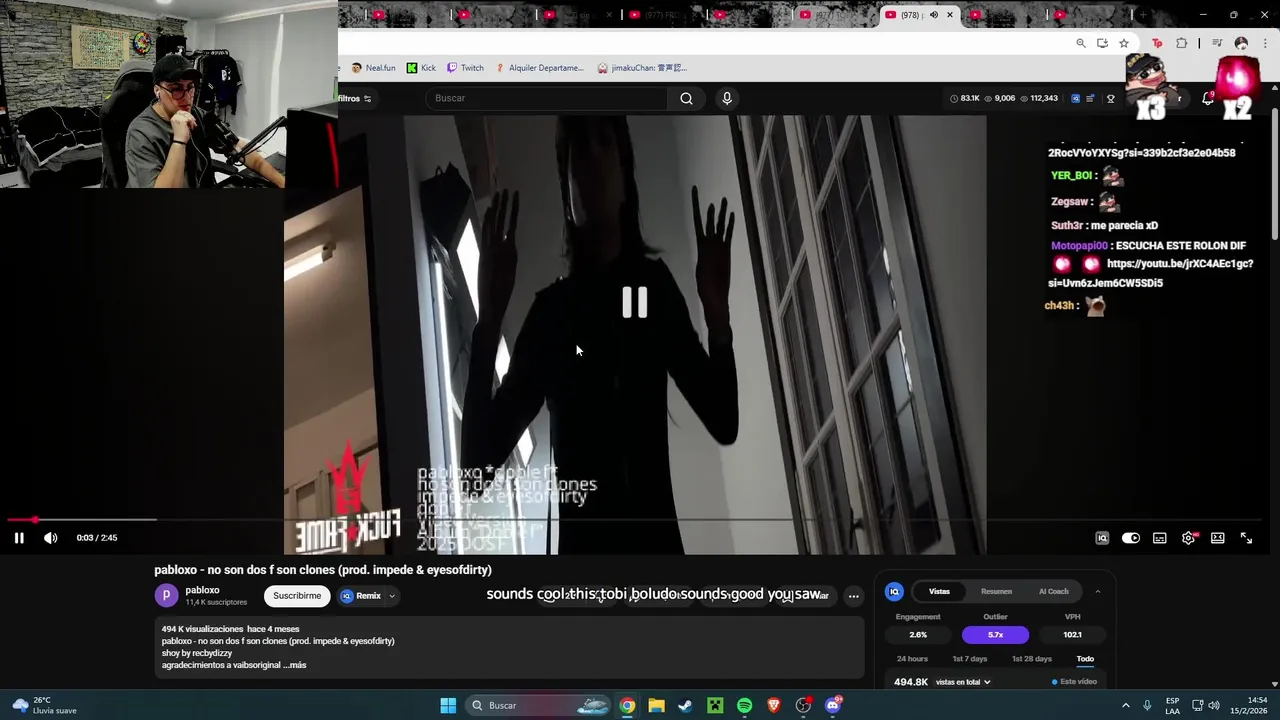Open Discord from the taskbar
The width and height of the screenshot is (1280, 720).
[833, 705]
